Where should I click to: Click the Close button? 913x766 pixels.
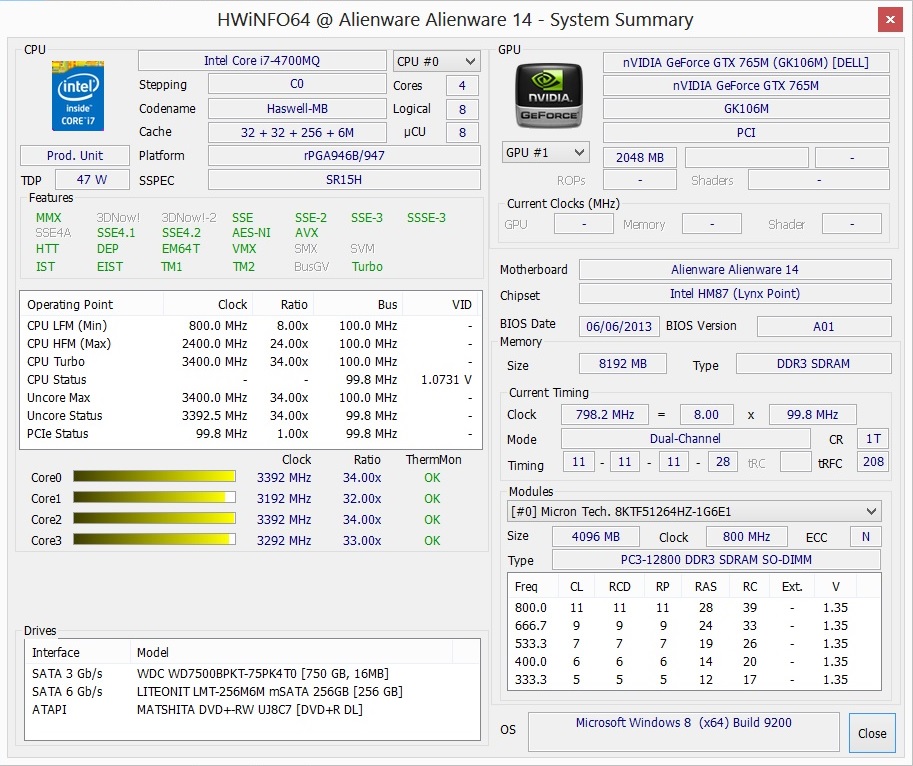pyautogui.click(x=872, y=733)
